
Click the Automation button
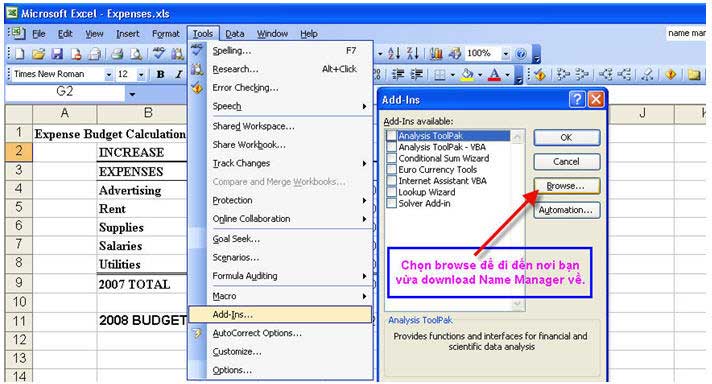[566, 210]
